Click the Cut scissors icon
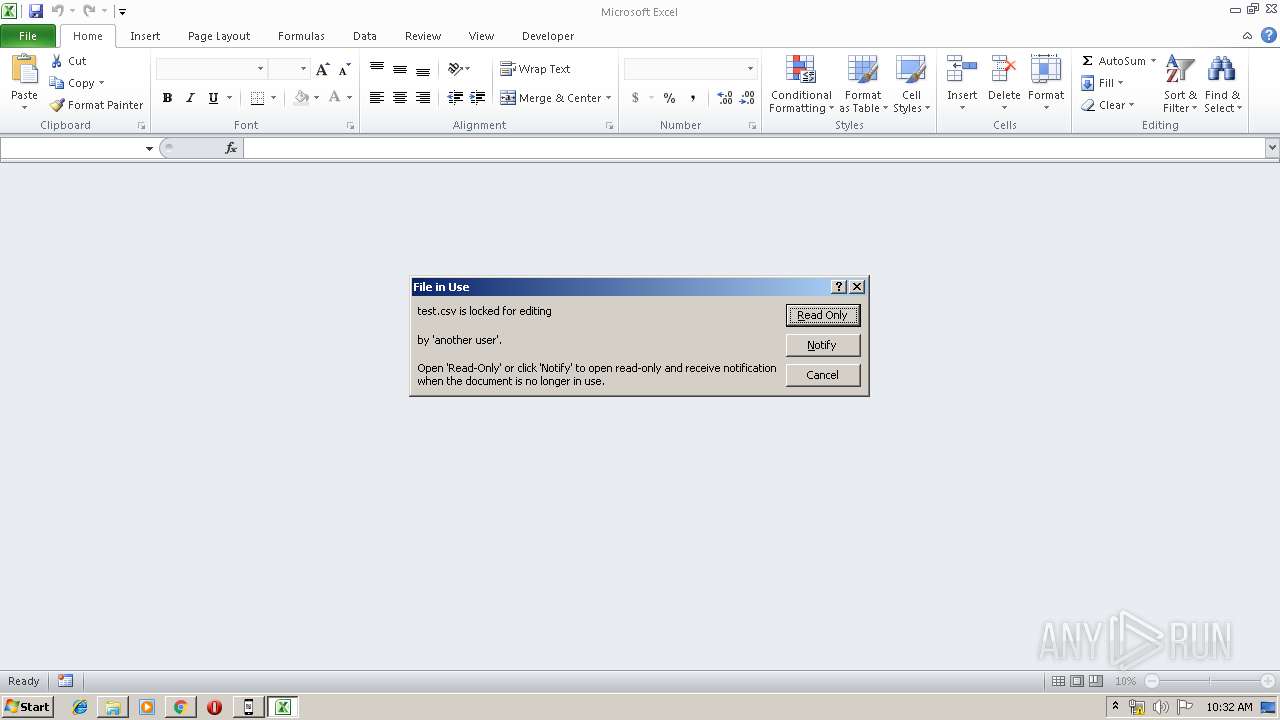Image resolution: width=1280 pixels, height=720 pixels. pyautogui.click(x=57, y=61)
